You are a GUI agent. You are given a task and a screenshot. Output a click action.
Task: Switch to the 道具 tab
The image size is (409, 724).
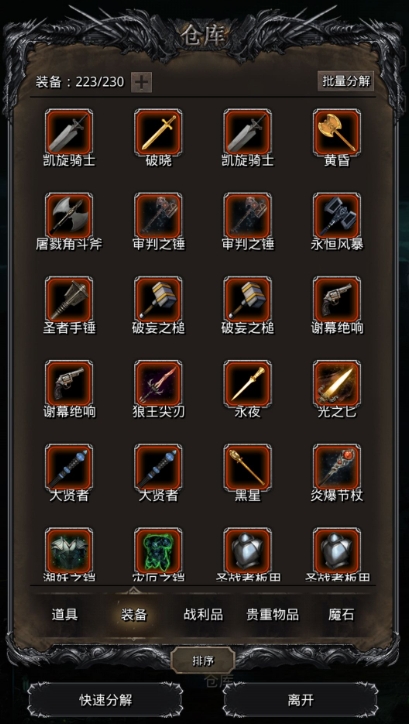[x=65, y=615]
